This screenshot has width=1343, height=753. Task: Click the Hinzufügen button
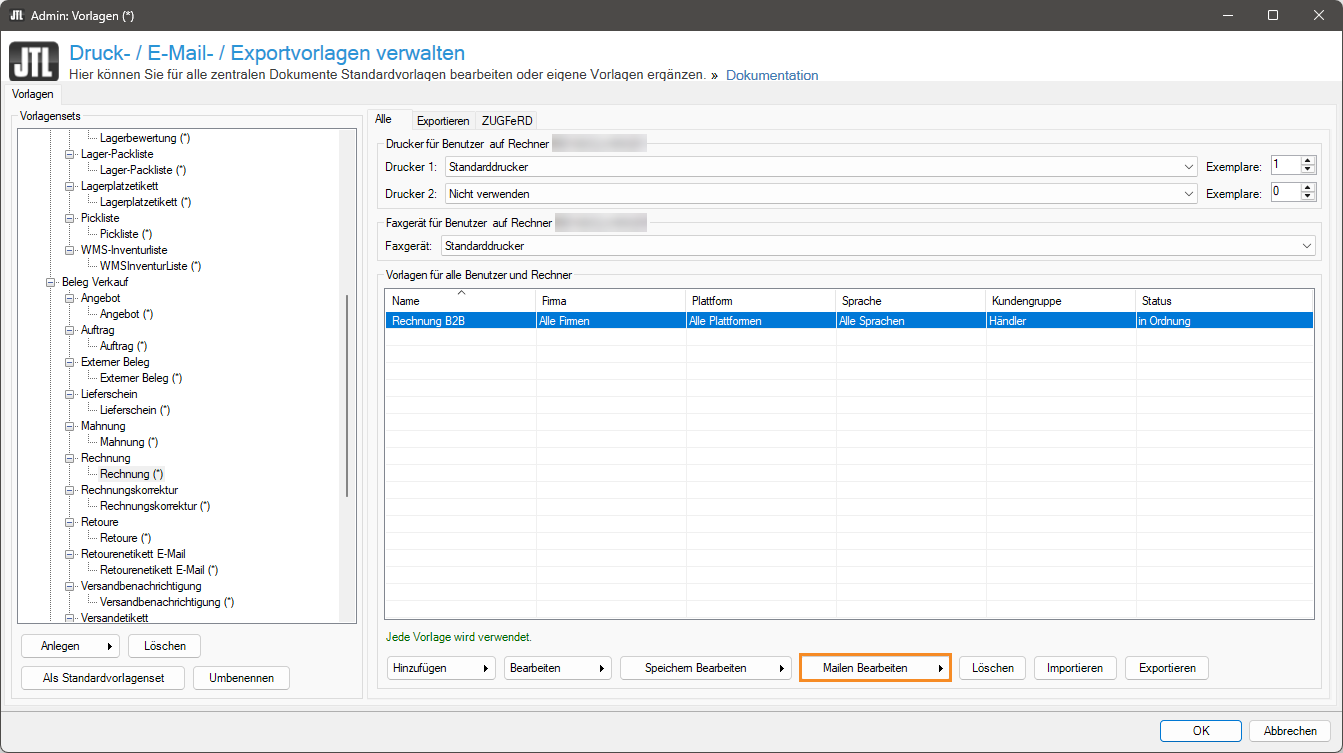pyautogui.click(x=441, y=668)
